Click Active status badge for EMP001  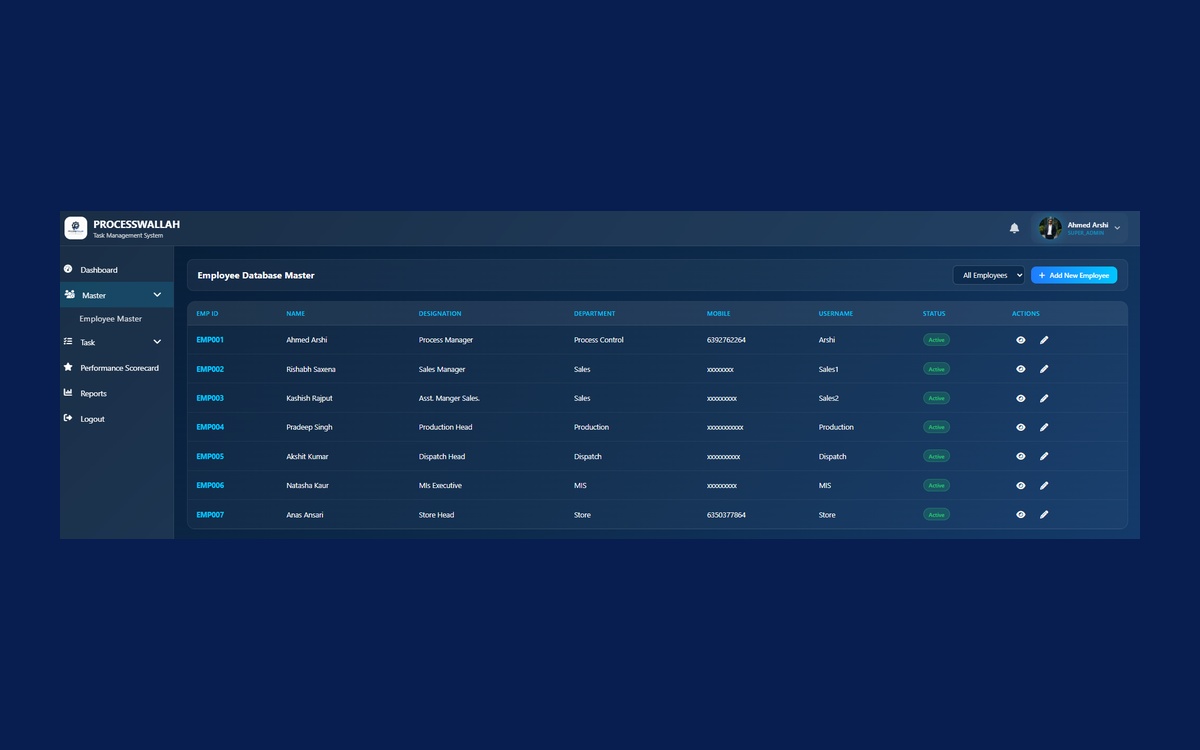click(x=936, y=340)
